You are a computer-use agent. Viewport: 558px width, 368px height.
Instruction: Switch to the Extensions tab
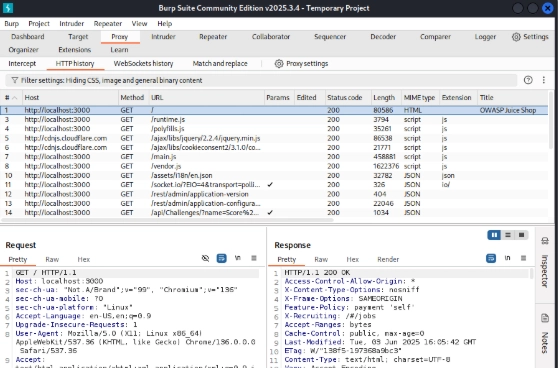click(x=75, y=50)
